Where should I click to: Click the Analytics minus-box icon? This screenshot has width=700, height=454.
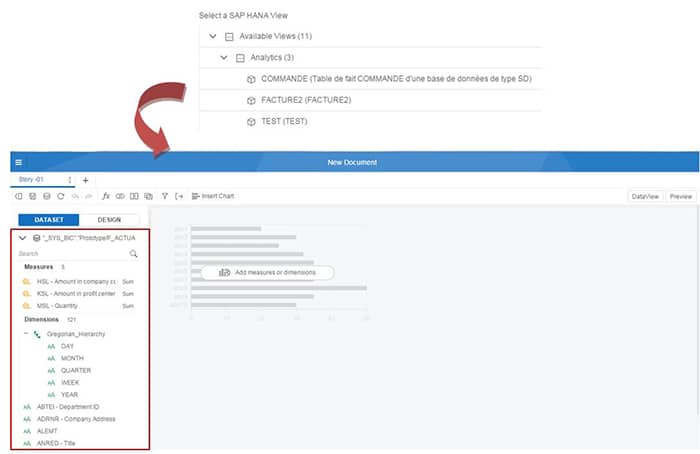coord(240,58)
